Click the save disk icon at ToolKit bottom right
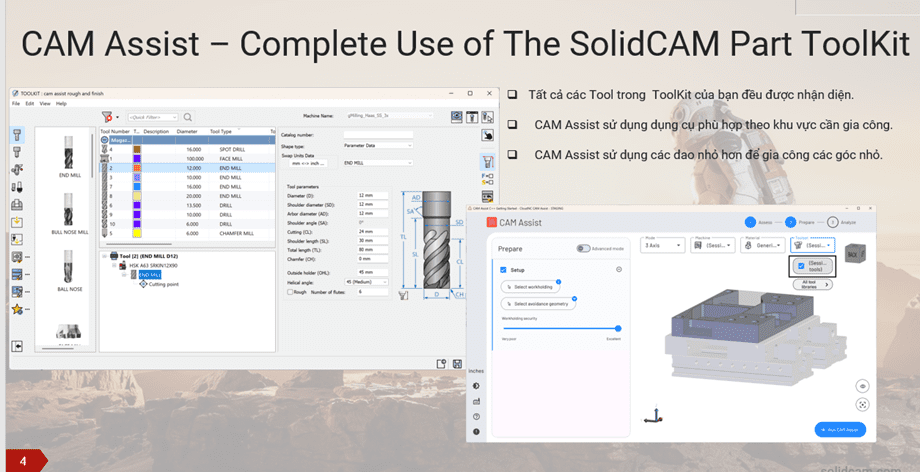This screenshot has height=472, width=920. (458, 364)
